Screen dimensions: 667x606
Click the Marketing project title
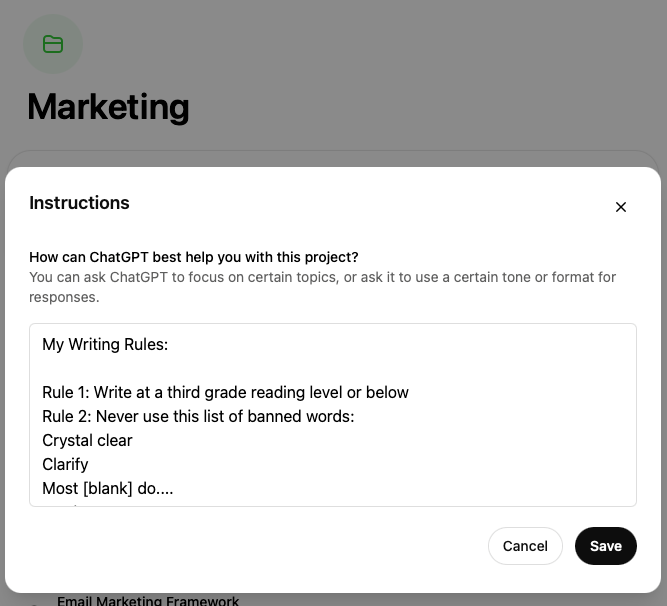108,107
